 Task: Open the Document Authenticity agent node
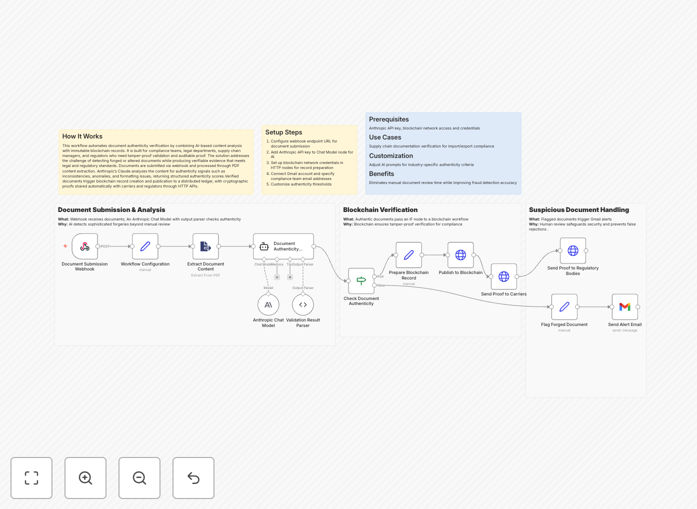[x=283, y=246]
